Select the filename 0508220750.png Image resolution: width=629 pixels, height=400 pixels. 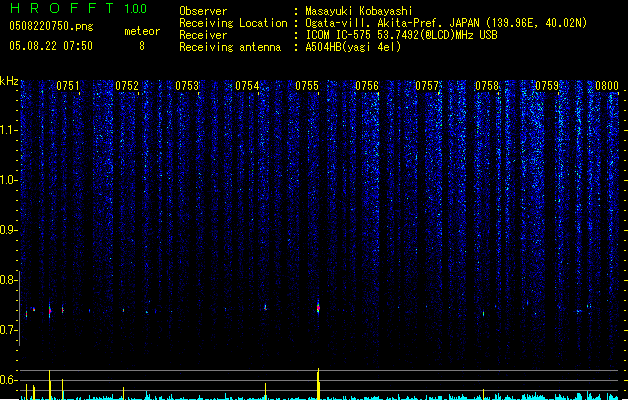click(51, 26)
